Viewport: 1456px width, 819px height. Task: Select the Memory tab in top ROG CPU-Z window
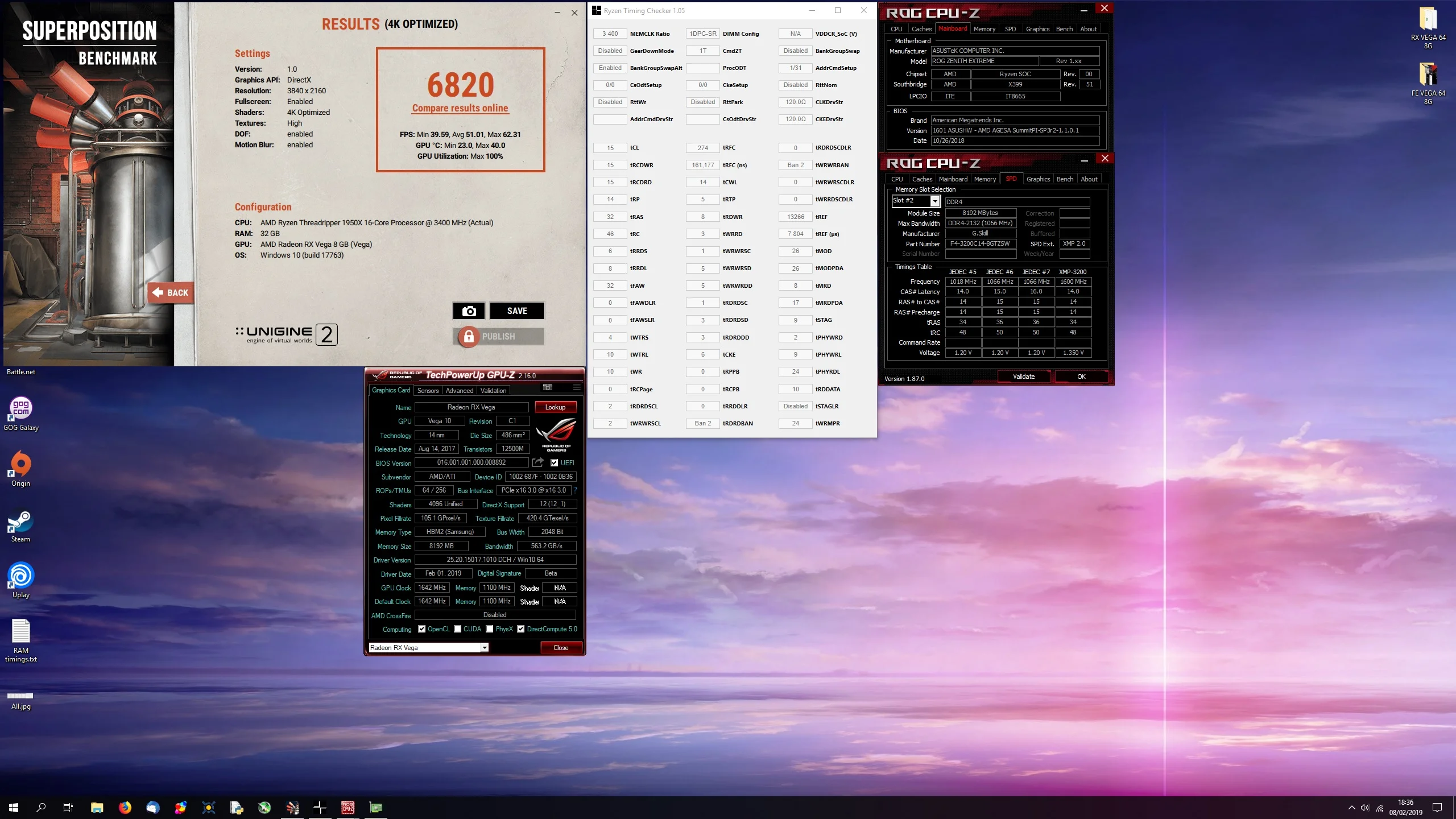pos(984,29)
